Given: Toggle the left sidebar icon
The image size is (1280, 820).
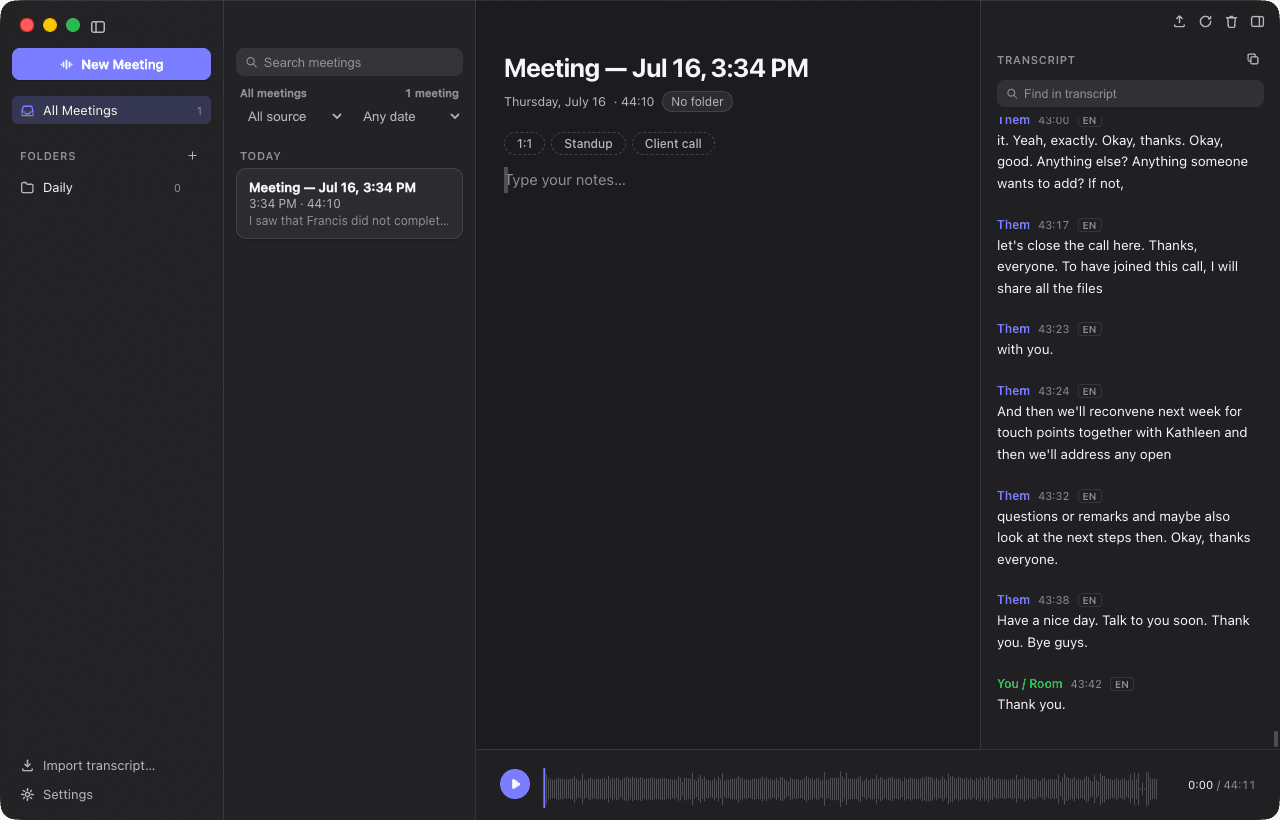Looking at the screenshot, I should pyautogui.click(x=98, y=27).
